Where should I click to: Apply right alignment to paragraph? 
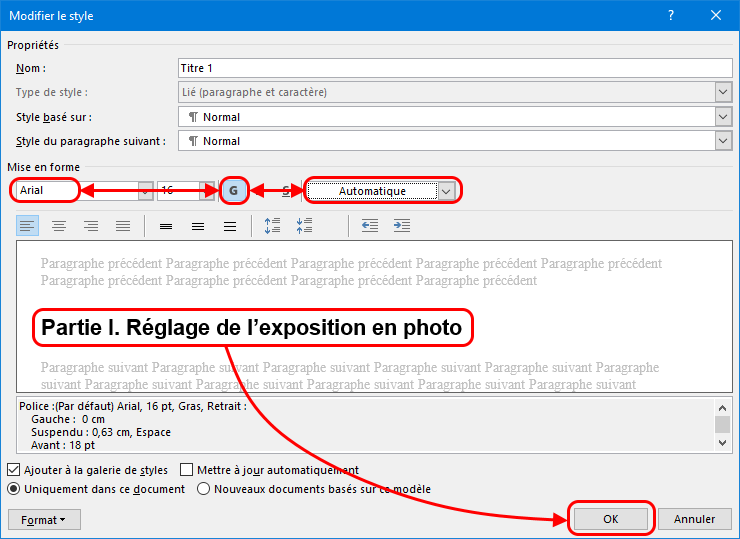tap(91, 226)
